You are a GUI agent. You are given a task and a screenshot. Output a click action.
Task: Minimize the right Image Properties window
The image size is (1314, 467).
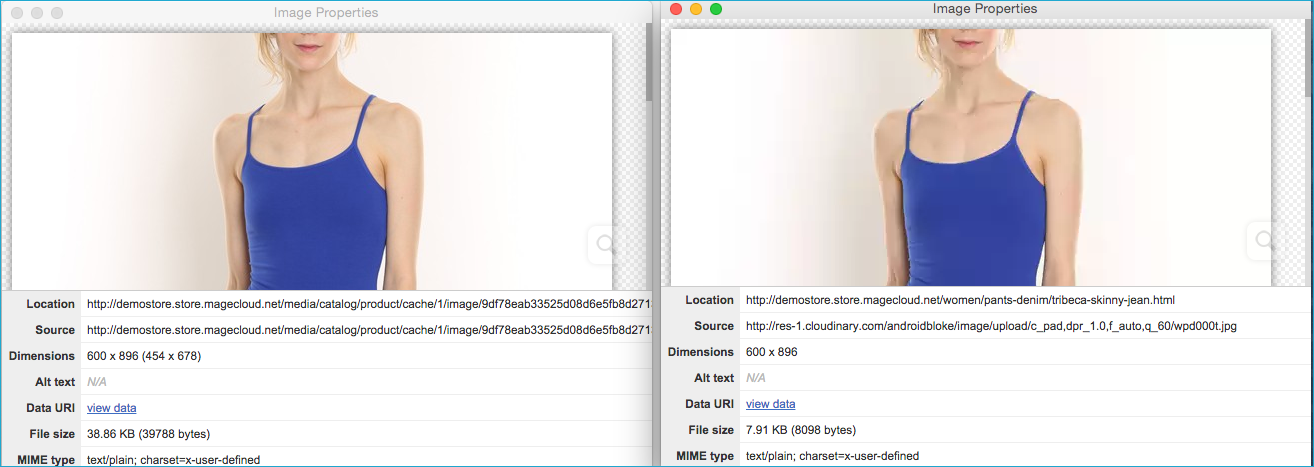click(x=696, y=9)
